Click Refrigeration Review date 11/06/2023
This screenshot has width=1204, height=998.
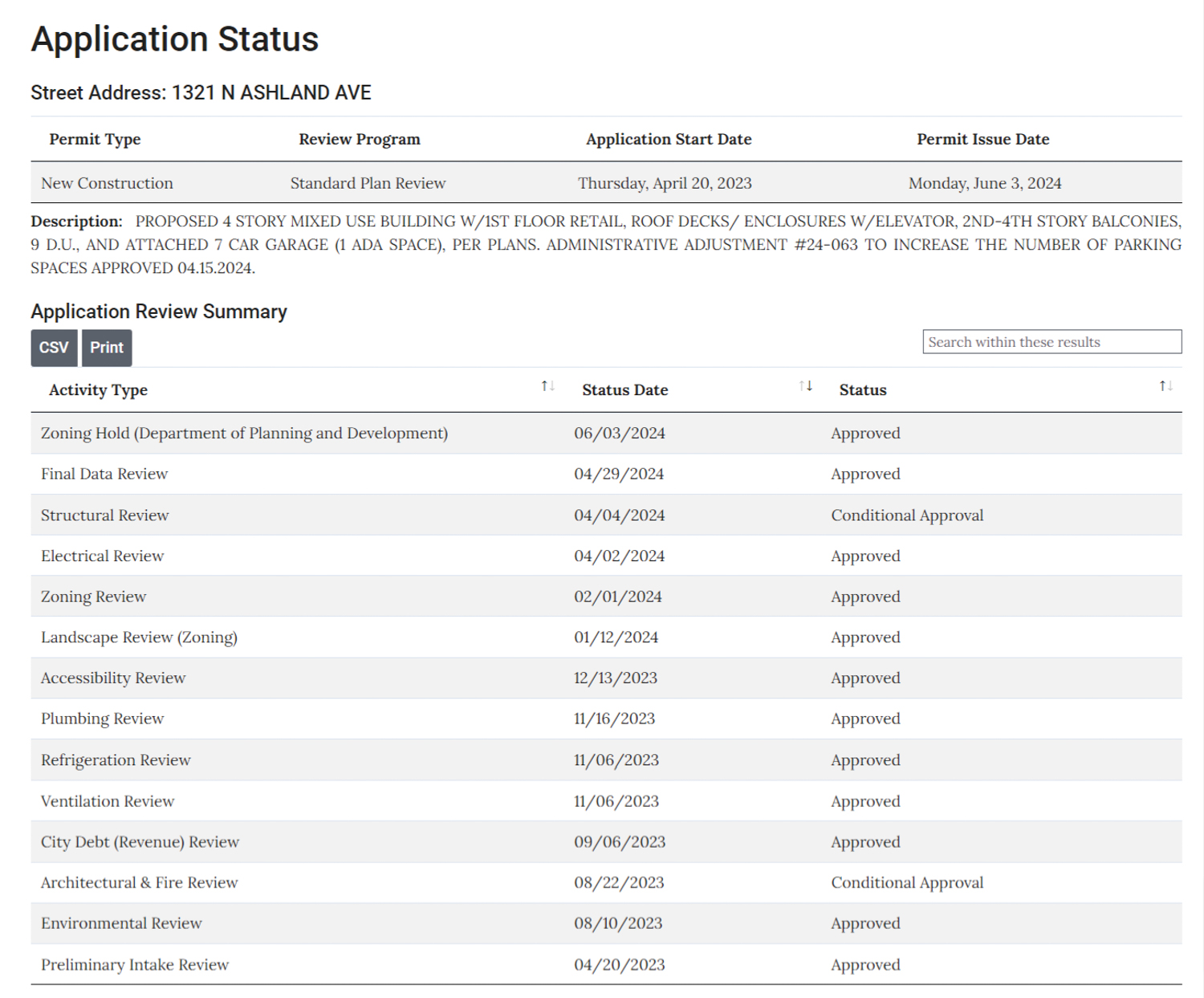pyautogui.click(x=616, y=760)
